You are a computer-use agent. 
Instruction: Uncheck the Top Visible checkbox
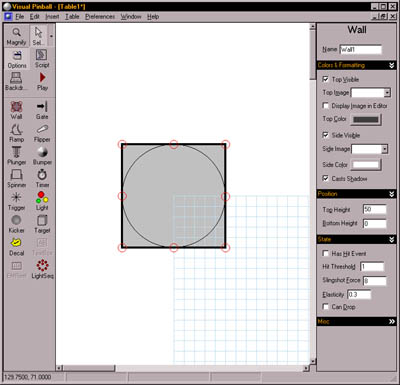point(326,79)
